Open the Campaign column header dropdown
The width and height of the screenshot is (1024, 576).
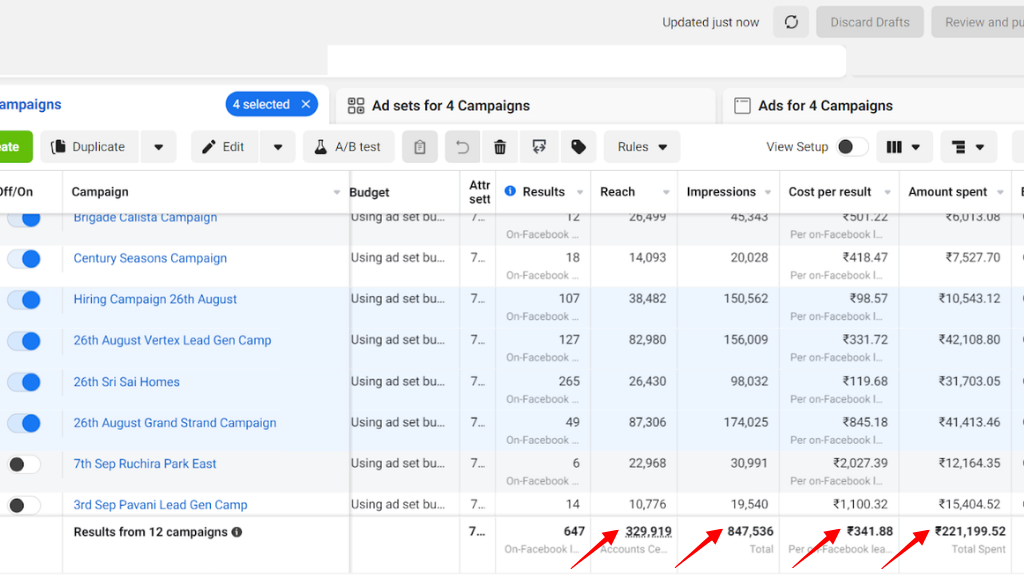336,192
